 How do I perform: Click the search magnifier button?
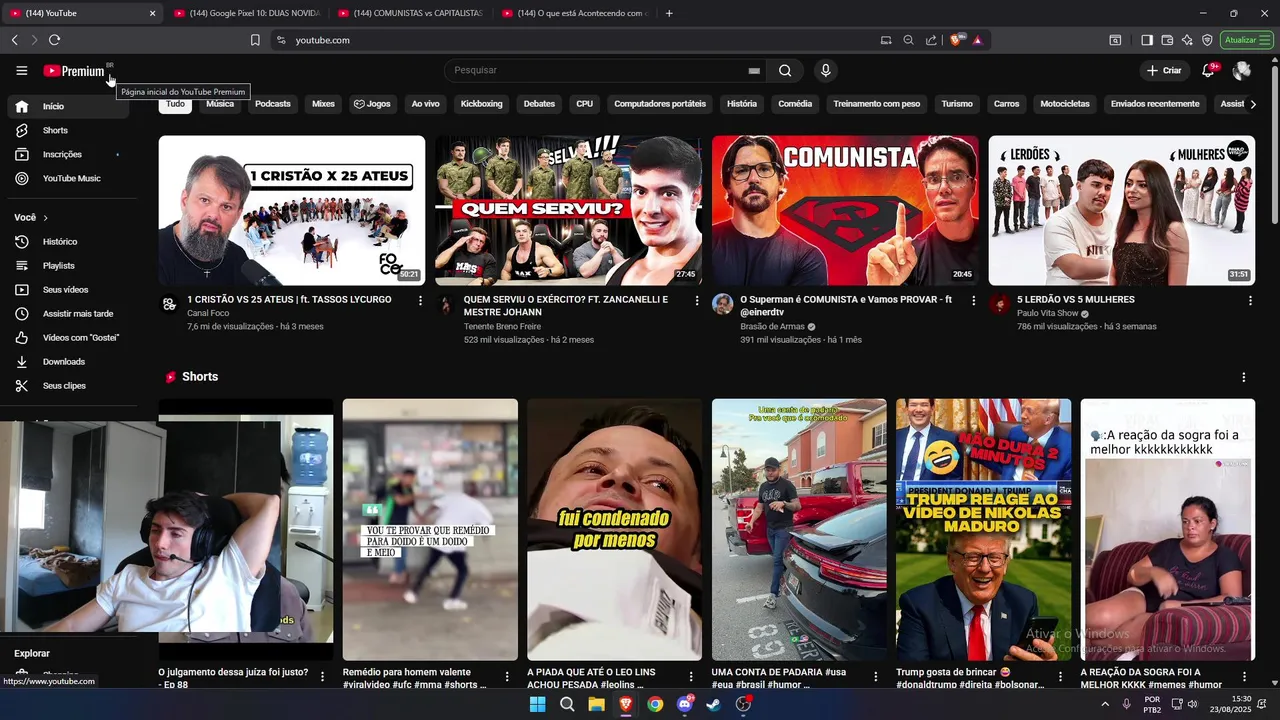pyautogui.click(x=785, y=70)
